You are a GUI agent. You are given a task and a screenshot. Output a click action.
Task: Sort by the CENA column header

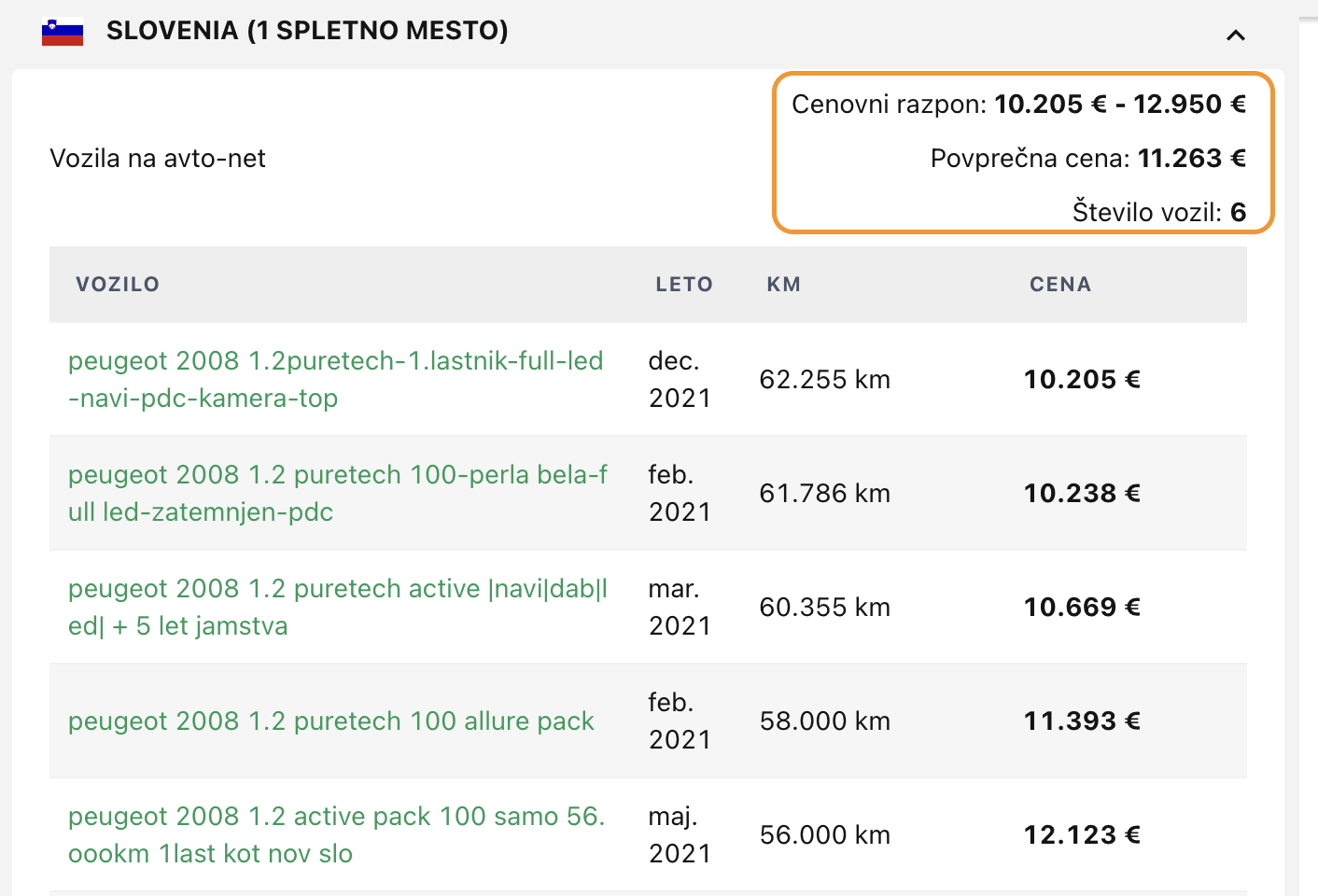click(1059, 285)
